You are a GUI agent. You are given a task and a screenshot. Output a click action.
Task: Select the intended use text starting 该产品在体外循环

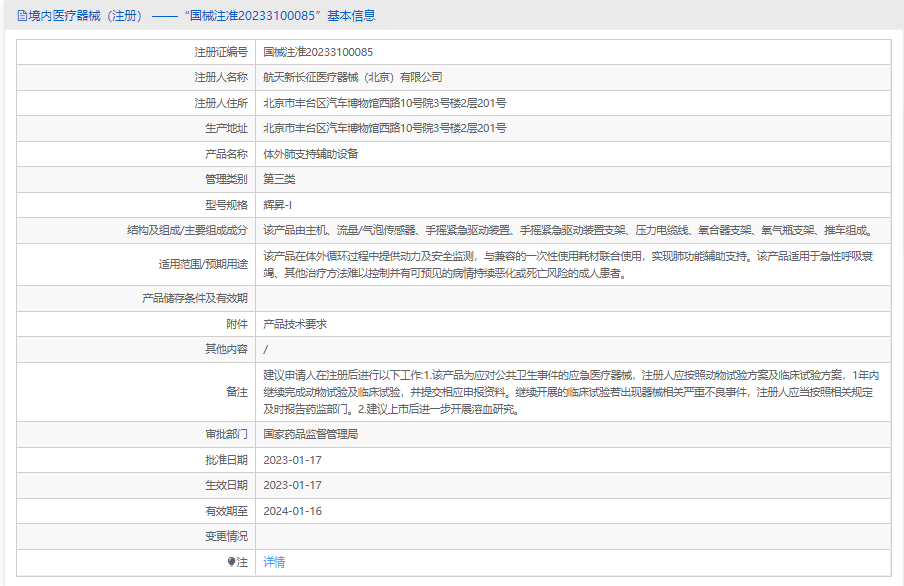point(568,264)
